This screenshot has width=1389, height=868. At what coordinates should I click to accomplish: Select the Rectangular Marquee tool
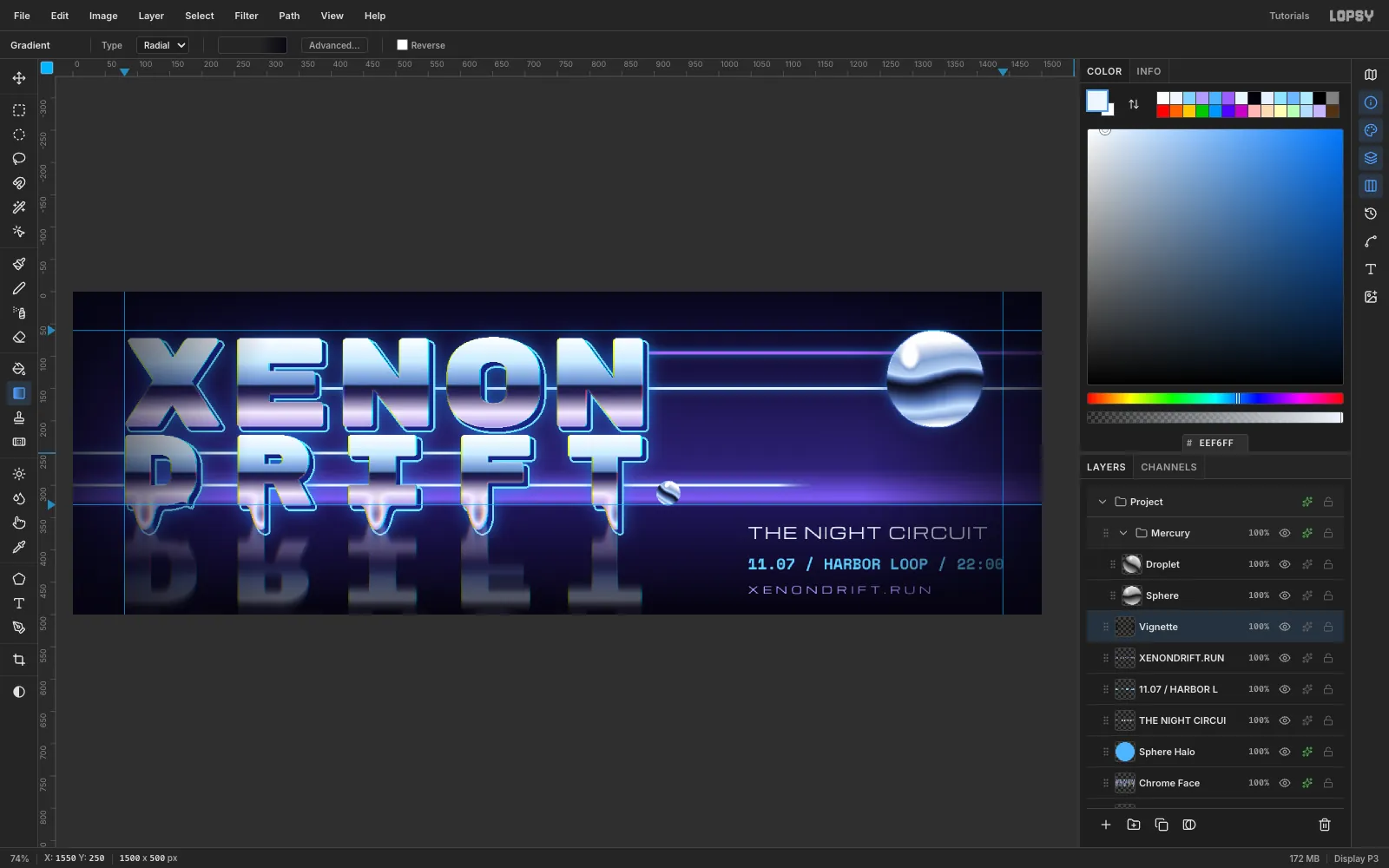[x=18, y=110]
